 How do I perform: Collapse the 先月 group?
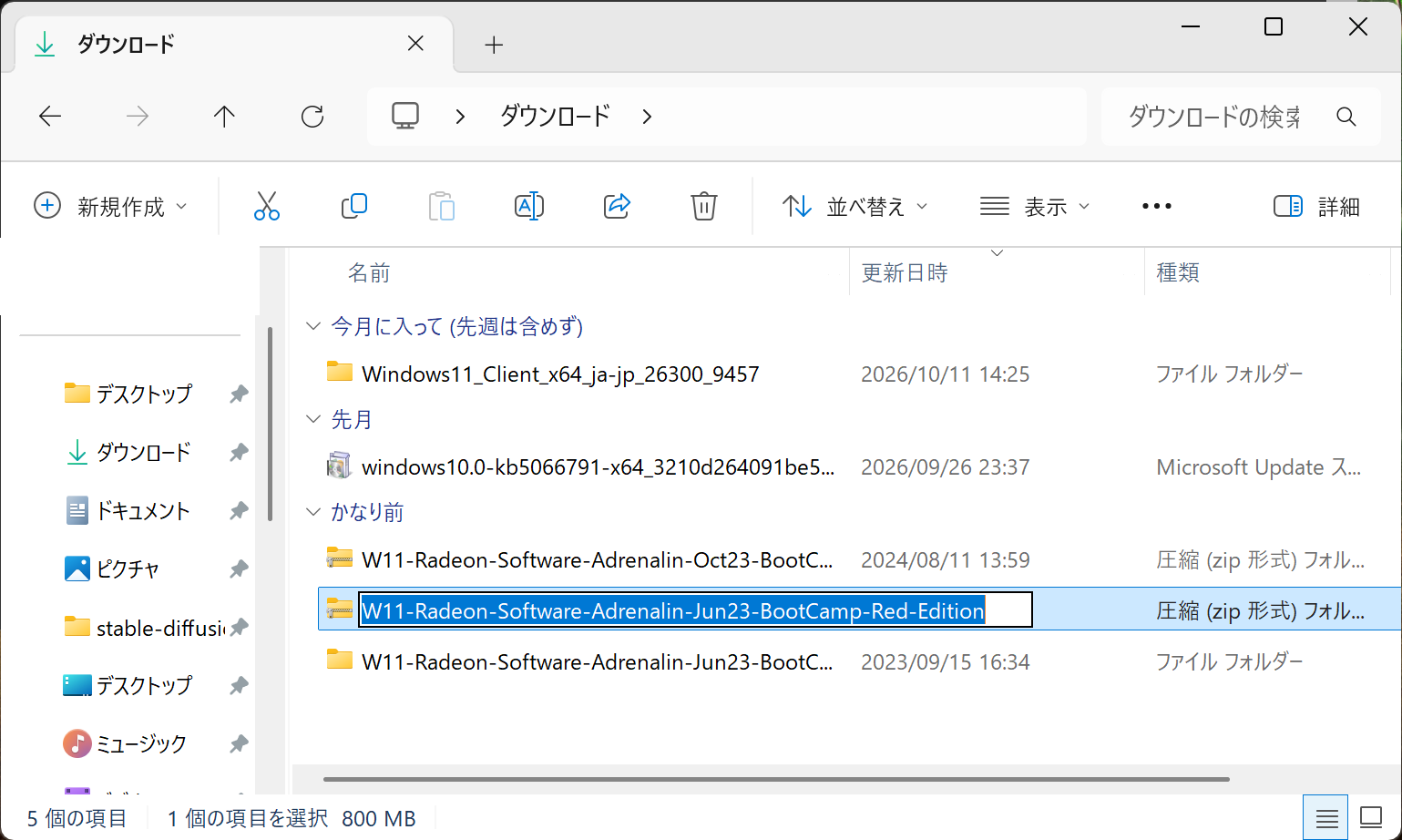tap(313, 419)
